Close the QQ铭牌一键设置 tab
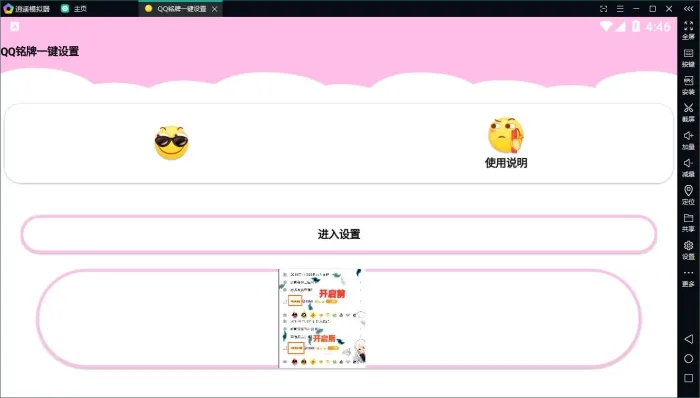Viewport: 700px width, 398px height. tap(215, 9)
